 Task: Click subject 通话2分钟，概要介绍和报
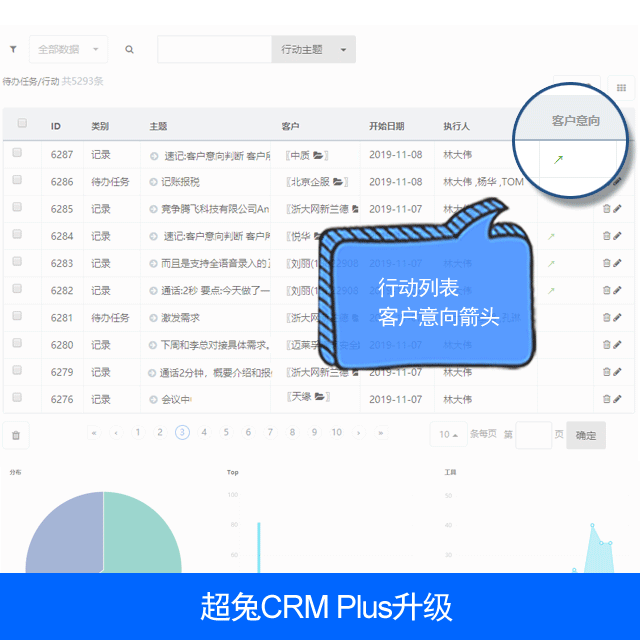coord(215,372)
